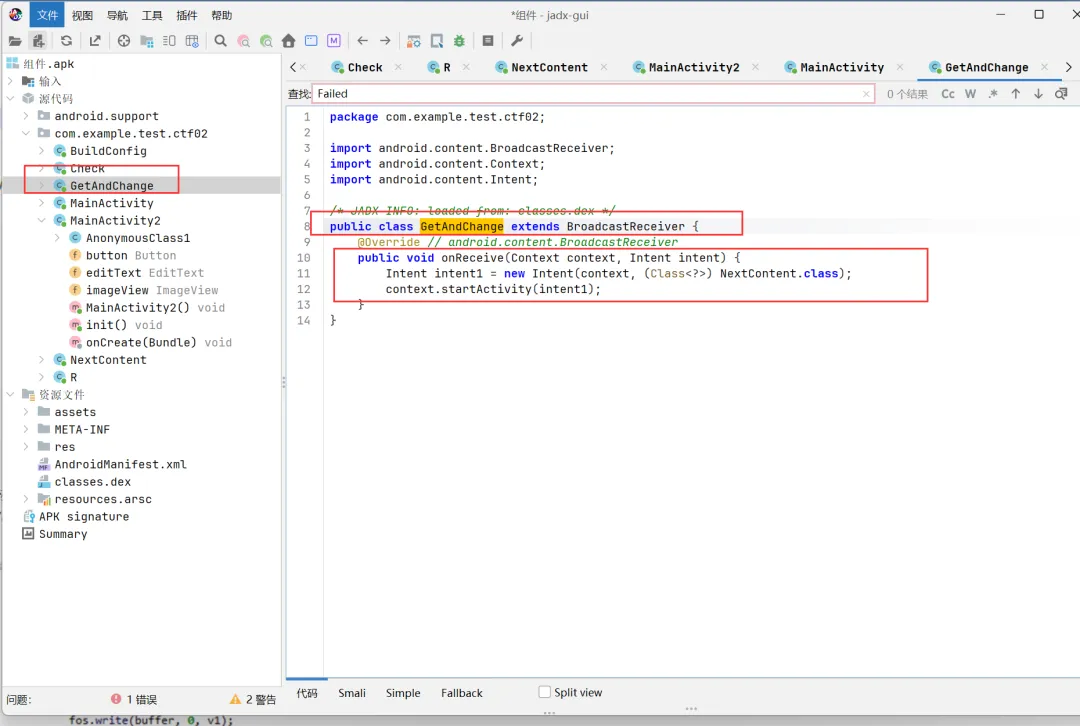Jump to next search match arrow

pos(1039,94)
